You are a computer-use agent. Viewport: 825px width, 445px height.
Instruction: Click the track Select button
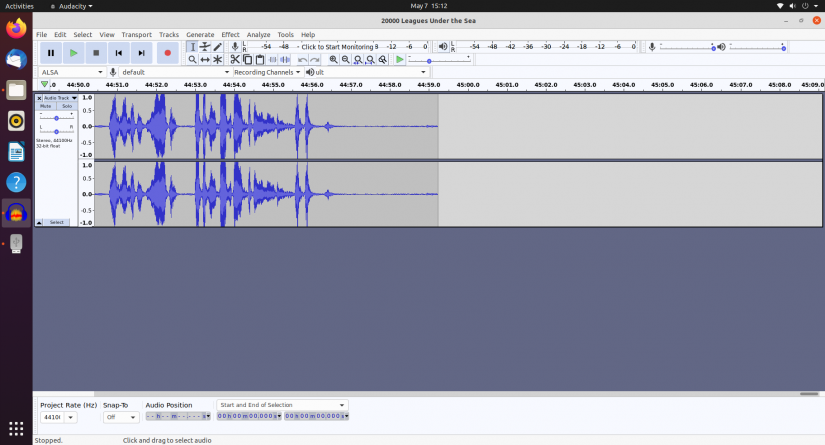coord(57,222)
